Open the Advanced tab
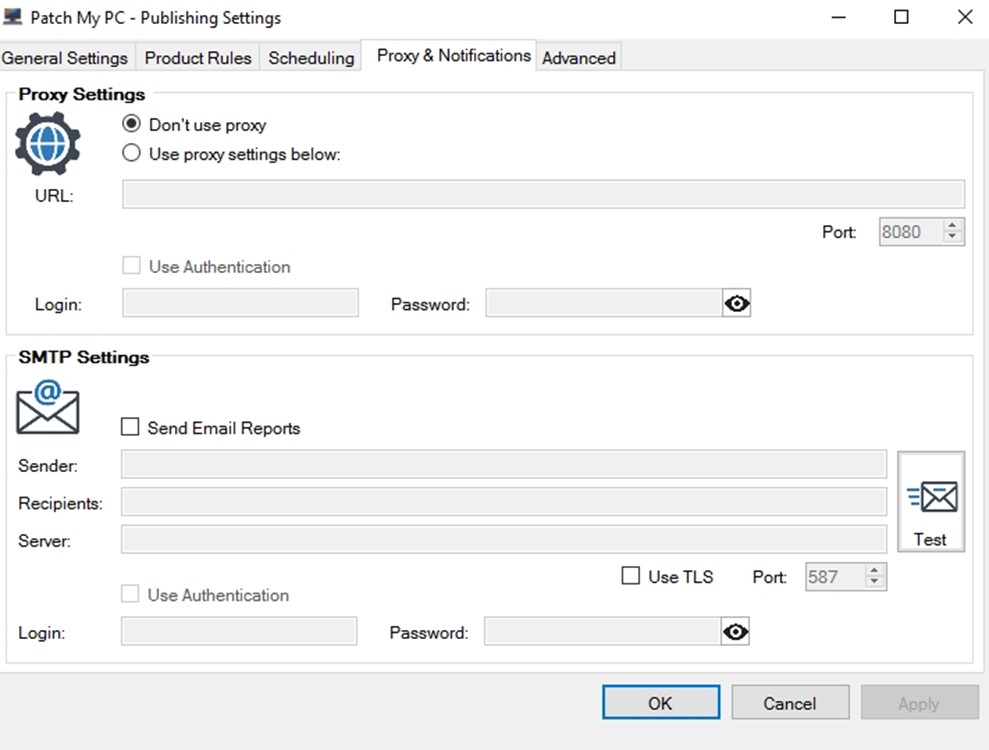This screenshot has width=989, height=750. 579,58
